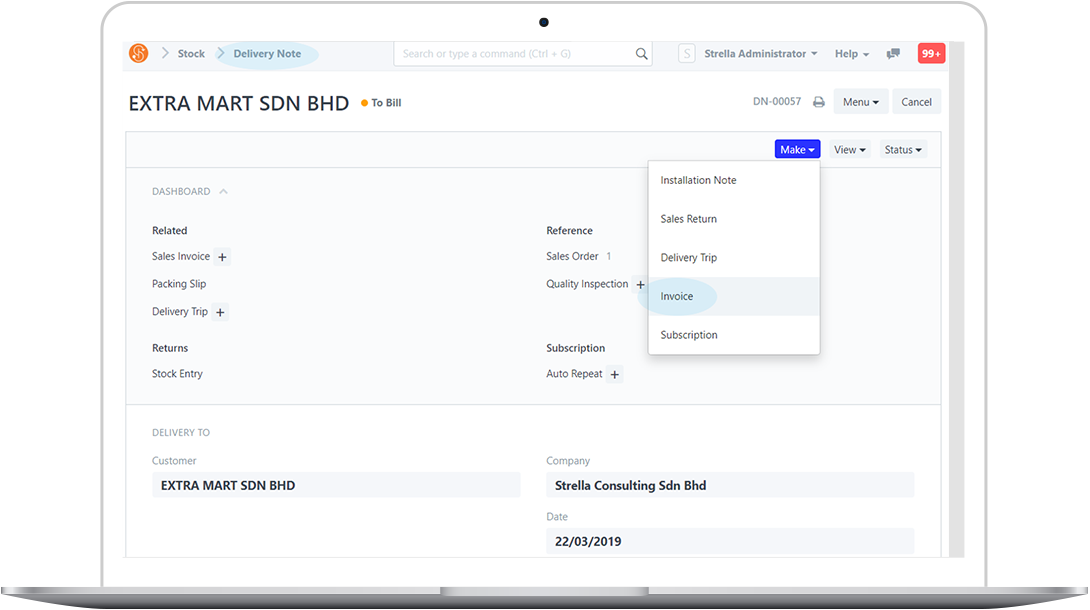Open the chat messages icon
Screen dimensions: 1090x610
coord(893,54)
